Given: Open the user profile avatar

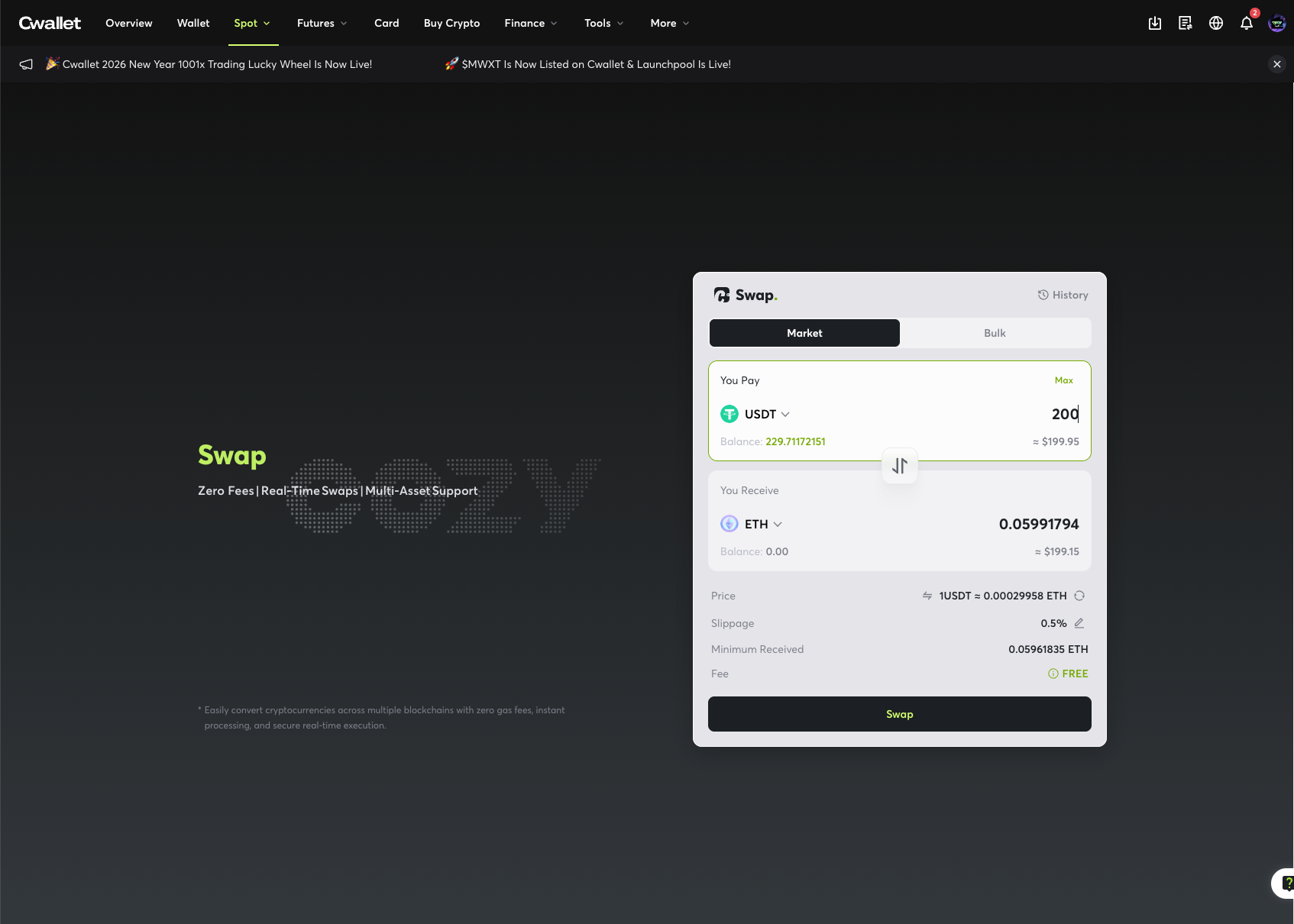Looking at the screenshot, I should tap(1276, 23).
